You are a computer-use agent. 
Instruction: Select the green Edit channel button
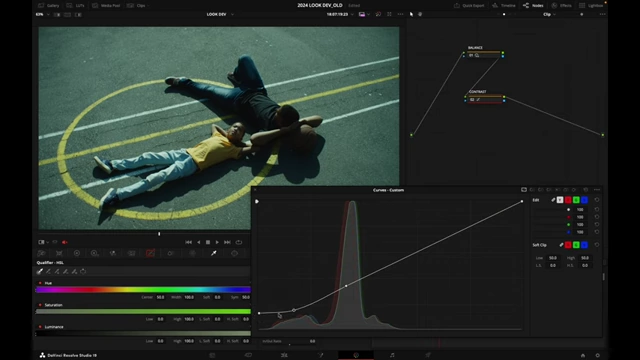point(576,200)
